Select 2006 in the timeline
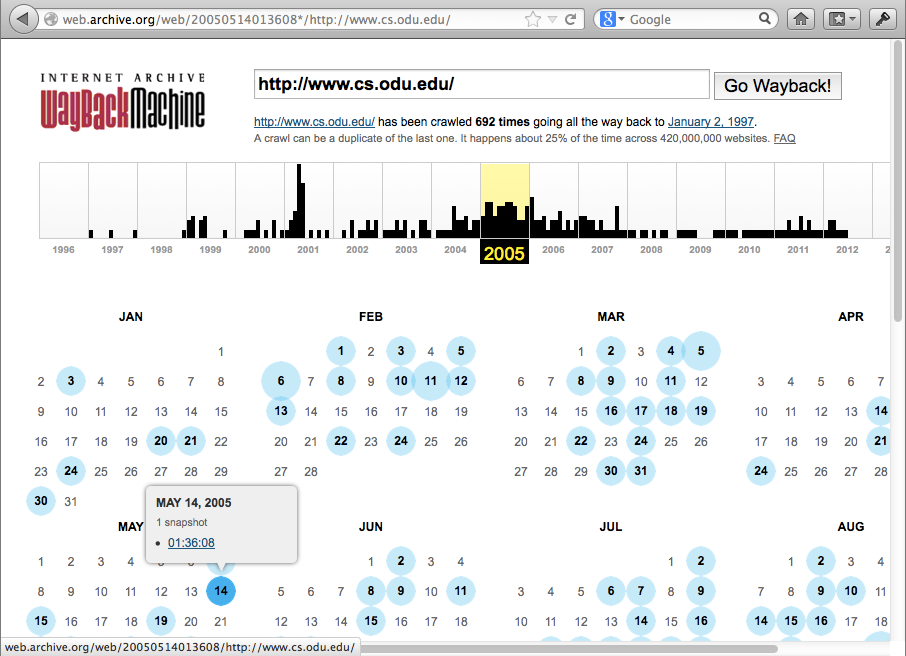 tap(554, 250)
